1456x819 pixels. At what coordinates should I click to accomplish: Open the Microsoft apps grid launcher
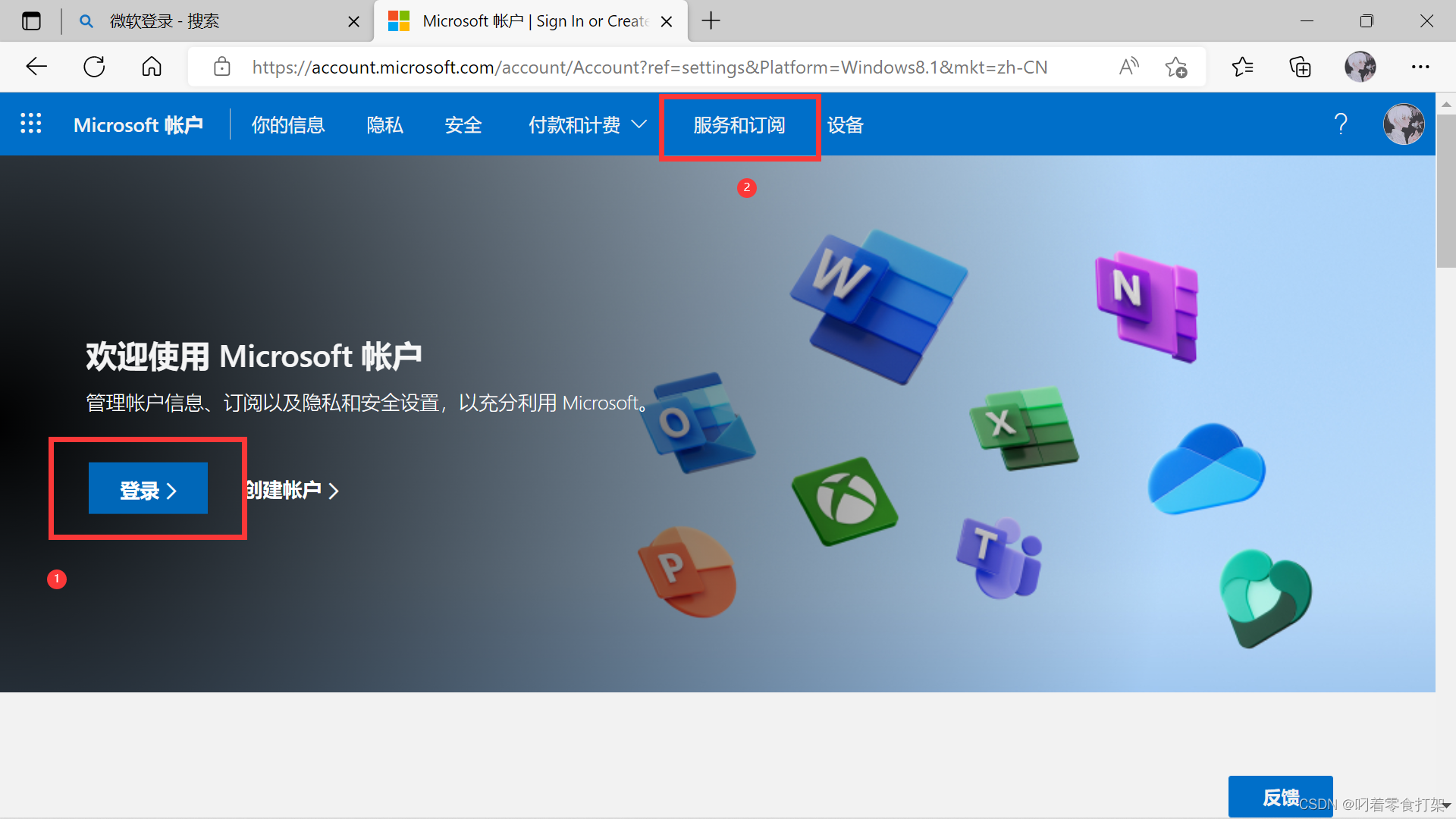point(30,124)
